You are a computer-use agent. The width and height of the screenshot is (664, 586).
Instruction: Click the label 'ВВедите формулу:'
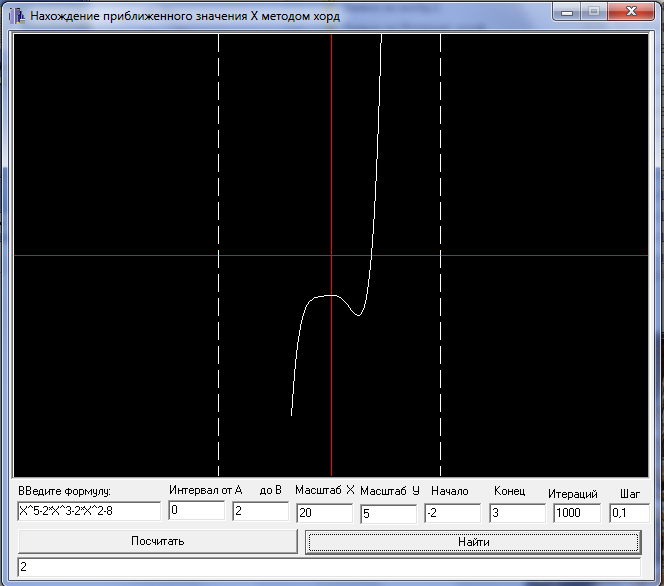click(64, 492)
